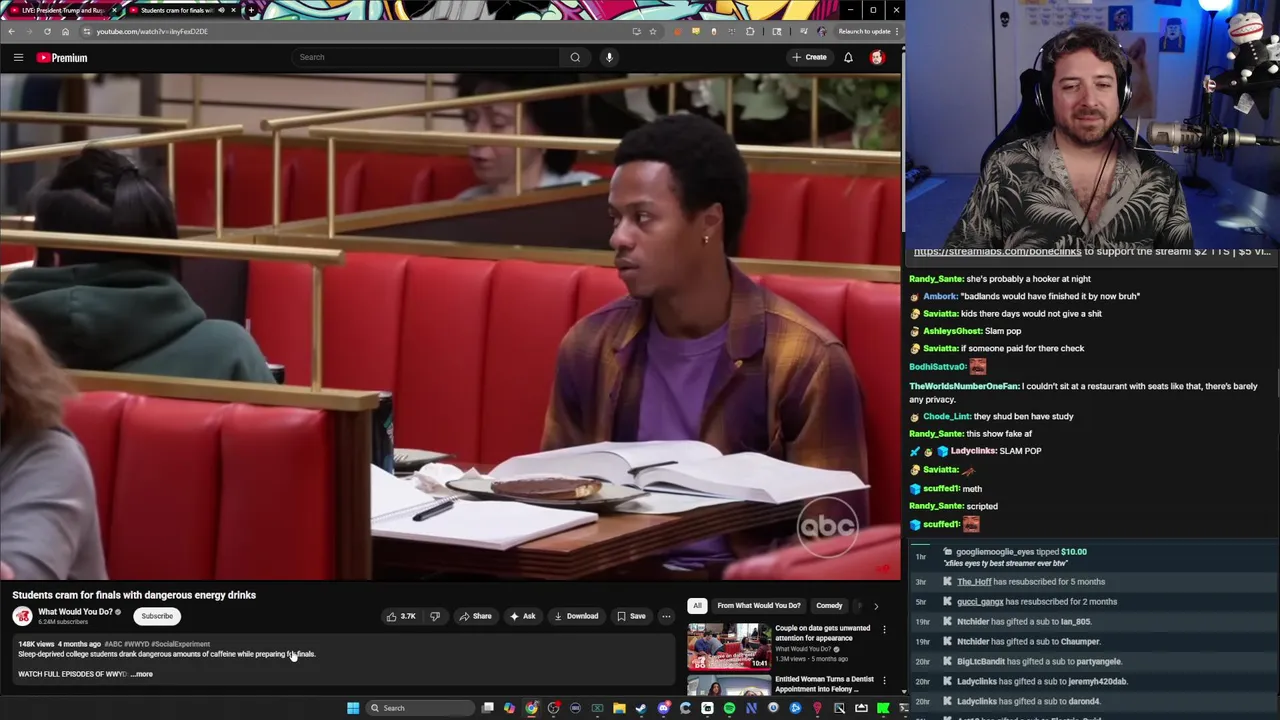Open Task View on taskbar
The height and width of the screenshot is (720, 1280).
487,708
